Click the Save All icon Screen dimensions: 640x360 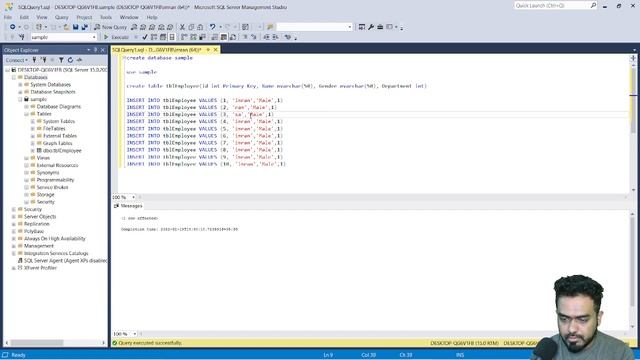point(84,27)
